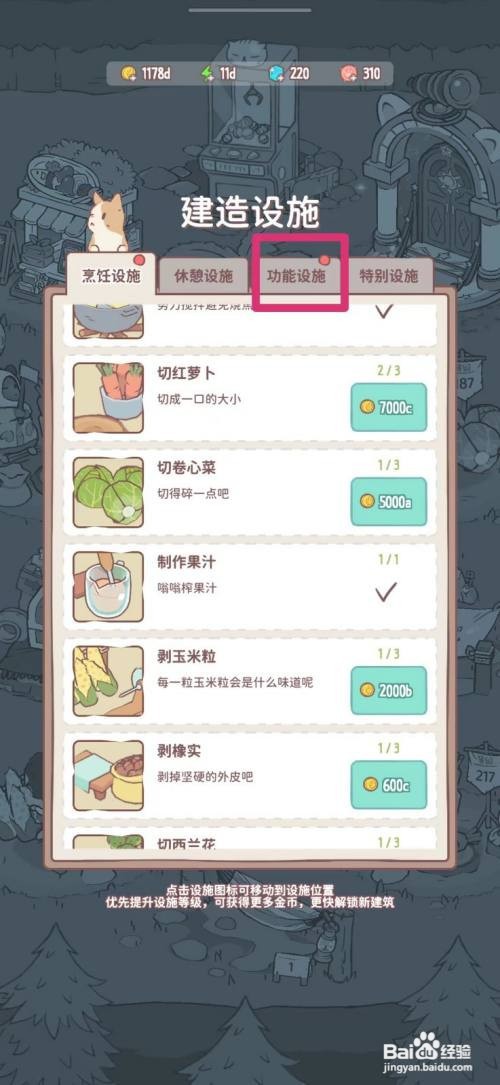Viewport: 500px width, 1085px height.
Task: Tap the cat sitting above the panel
Action: coord(106,224)
